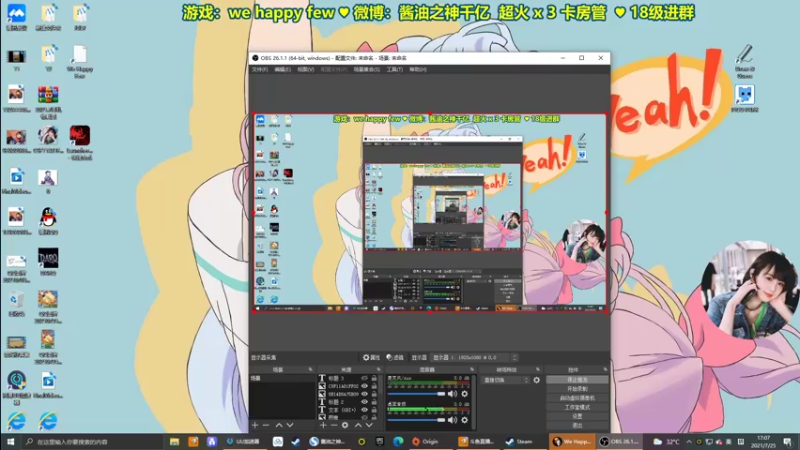Switch to We Happy Few taskbar window

tap(572, 441)
